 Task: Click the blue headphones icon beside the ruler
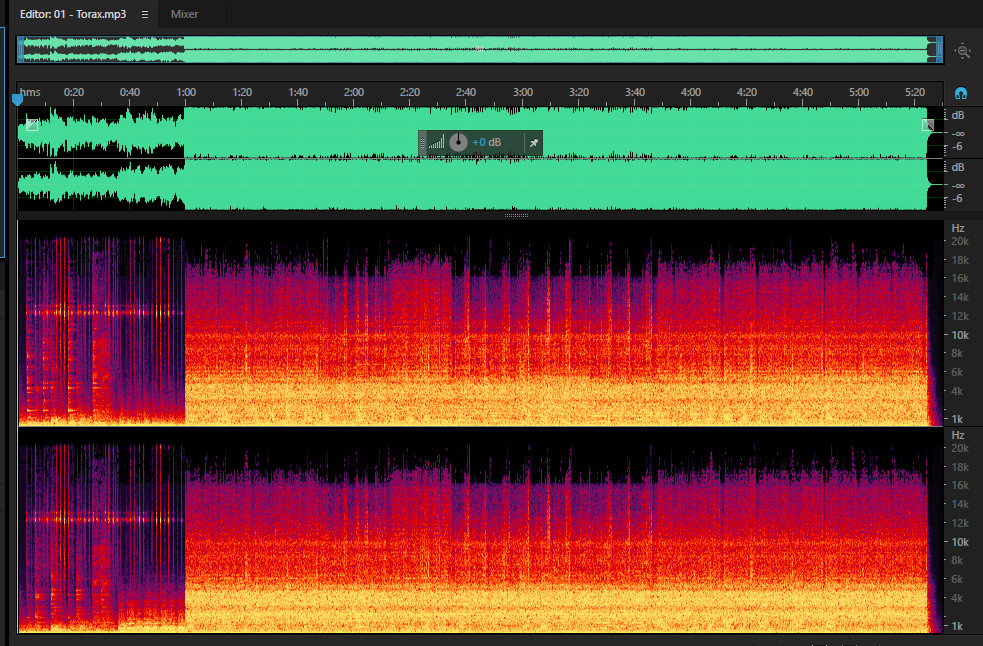[960, 93]
